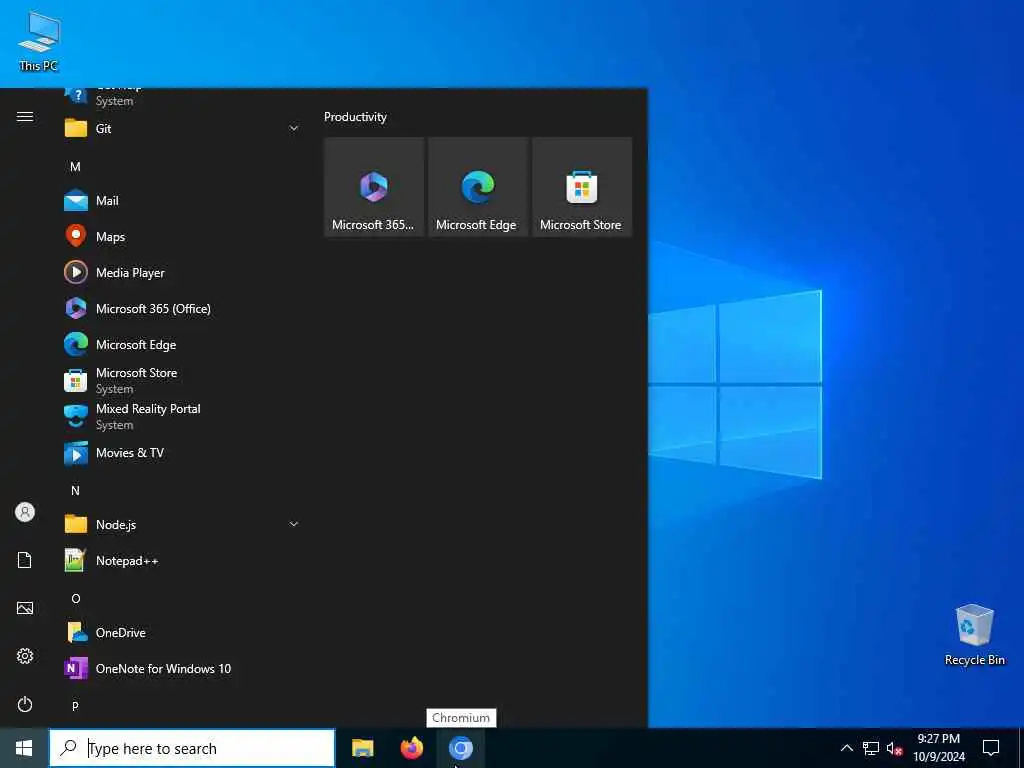This screenshot has height=768, width=1024.
Task: Click the Power button in Start sidebar
Action: 25,704
